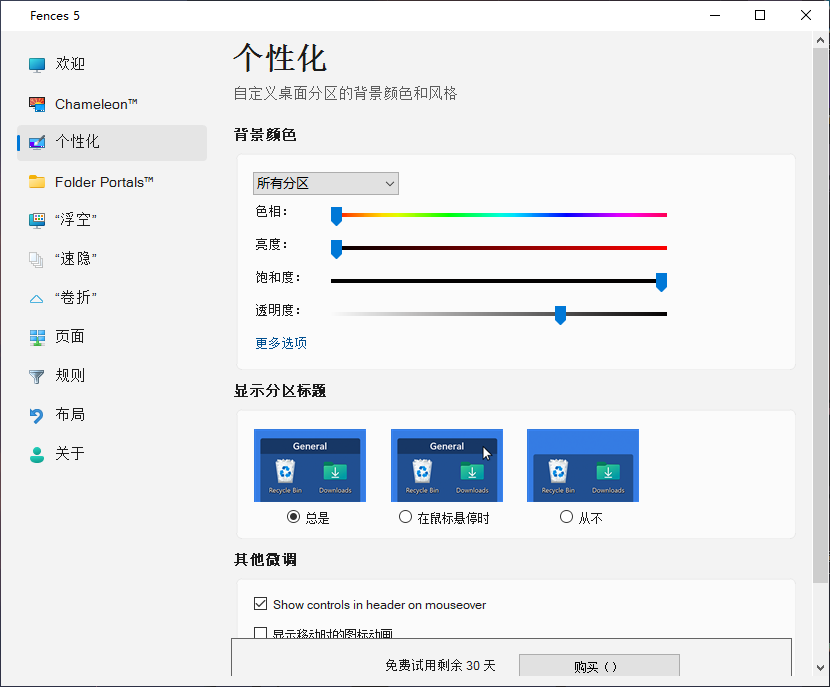Click the 其他微调 heading
830x687 pixels.
click(x=265, y=559)
